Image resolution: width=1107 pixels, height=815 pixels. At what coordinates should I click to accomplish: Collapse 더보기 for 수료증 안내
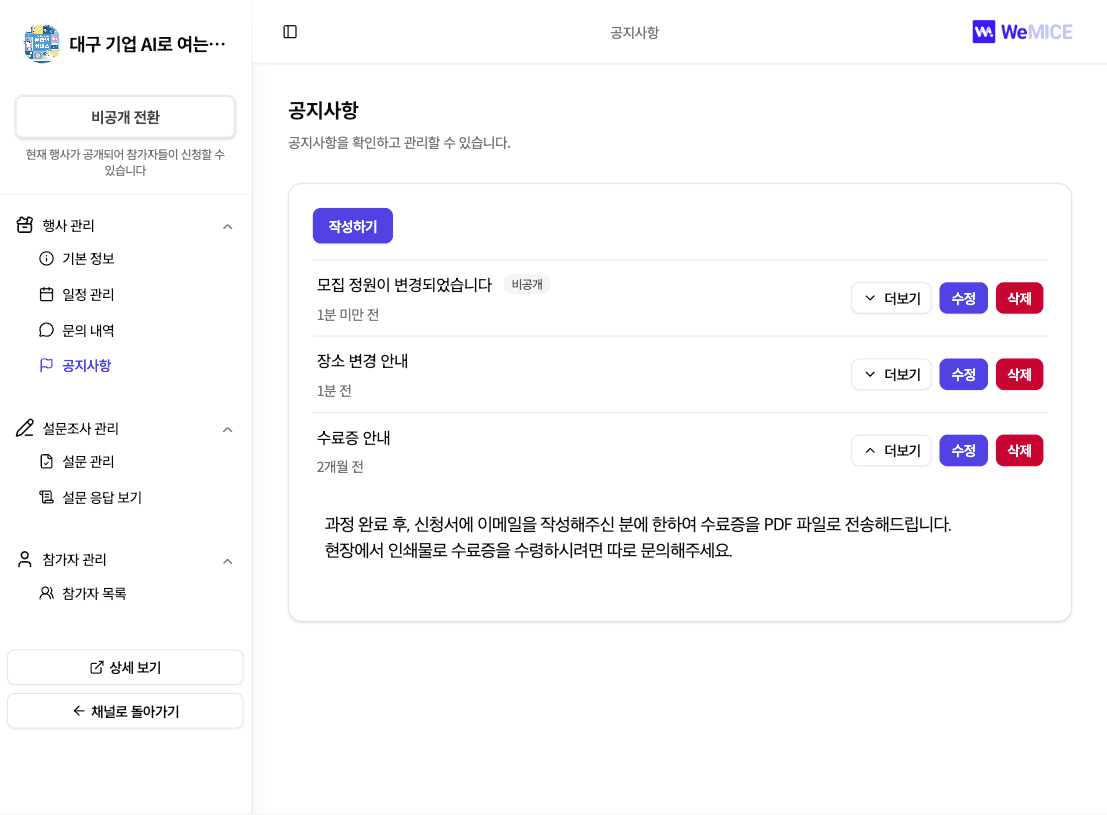(x=892, y=451)
